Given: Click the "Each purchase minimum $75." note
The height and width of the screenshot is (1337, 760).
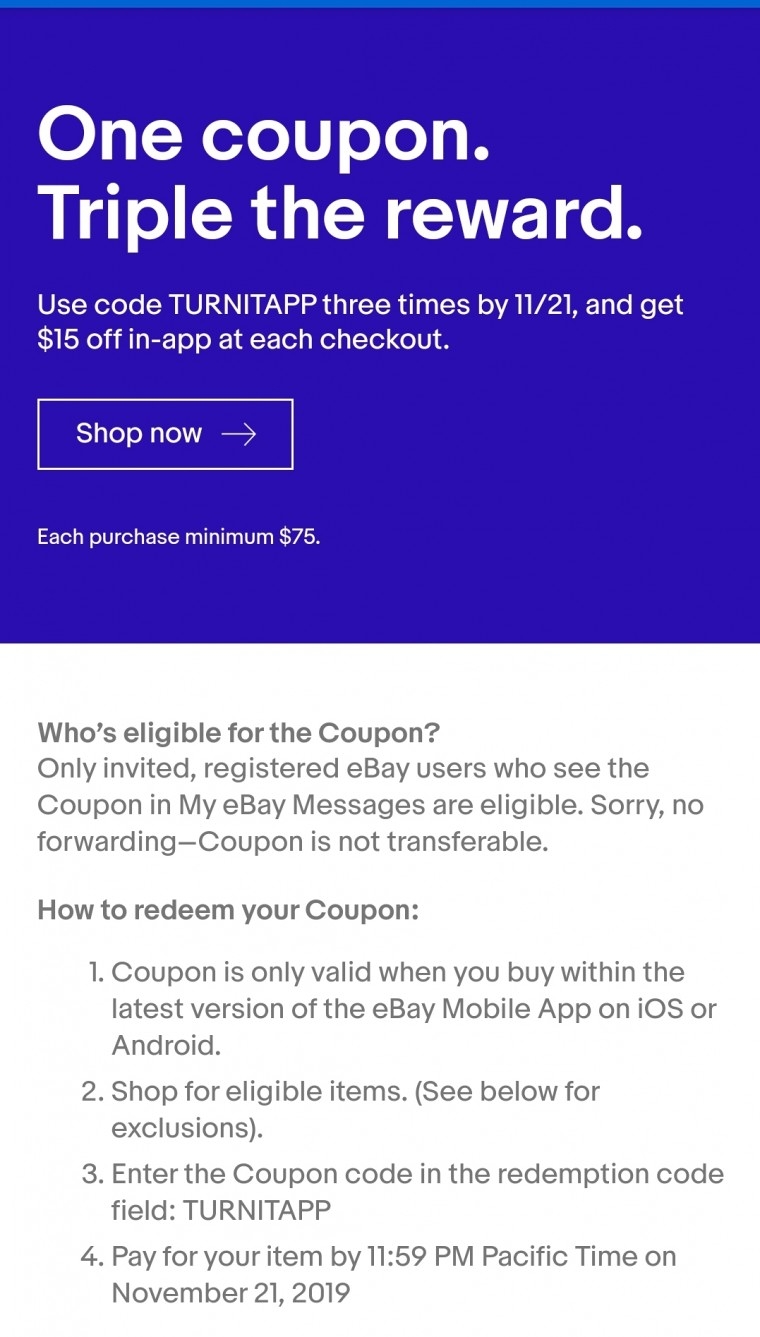Looking at the screenshot, I should click(x=179, y=537).
